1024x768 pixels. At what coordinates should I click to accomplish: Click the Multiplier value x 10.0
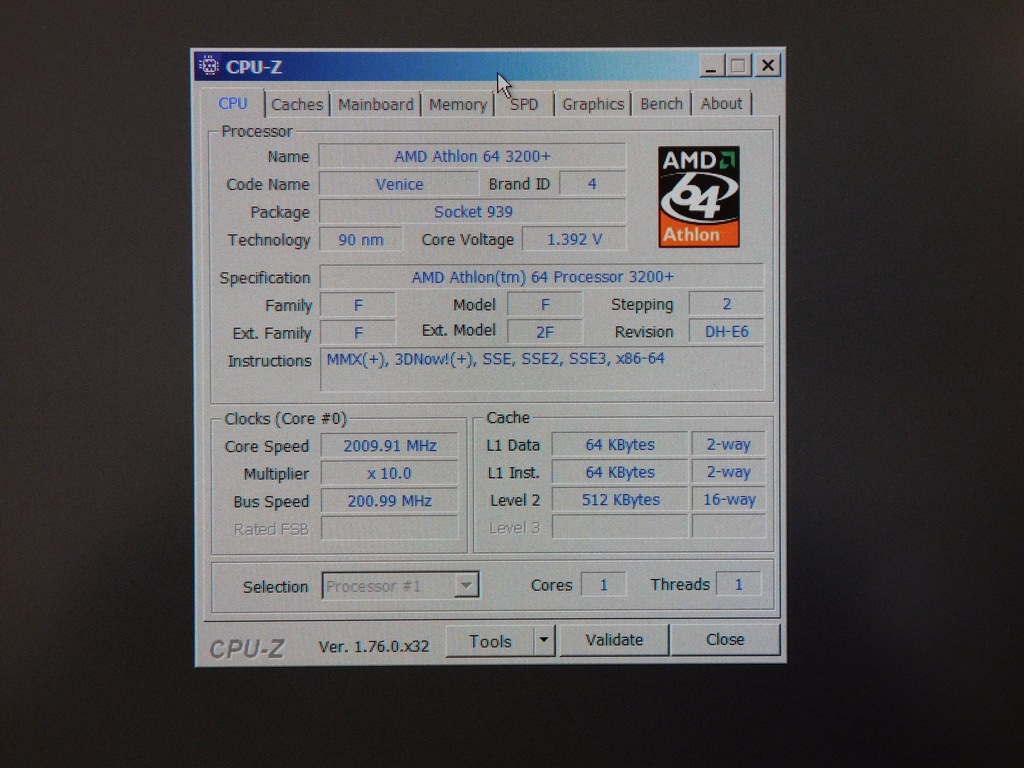(x=390, y=473)
